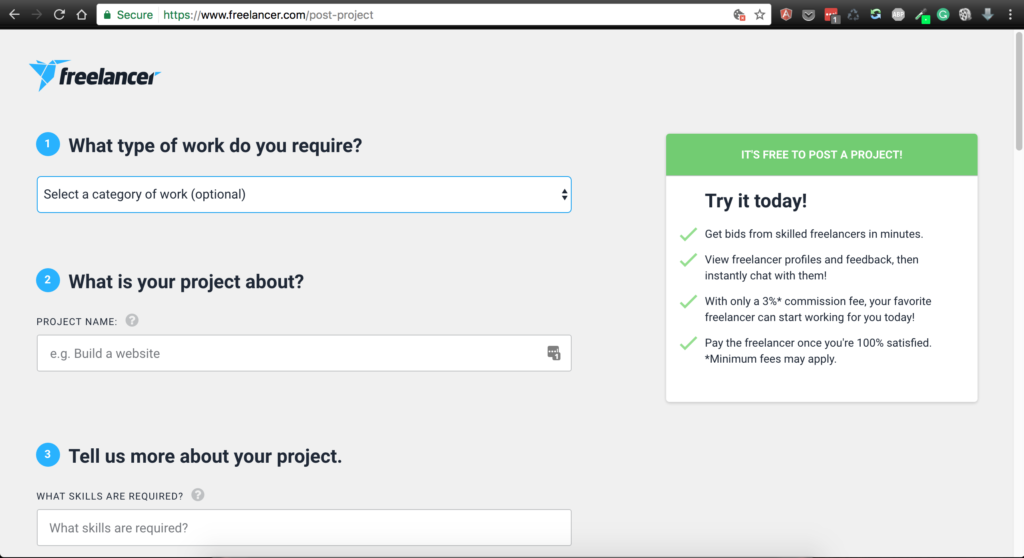Go back to the previous page
Viewport: 1024px width, 558px height.
[x=14, y=15]
